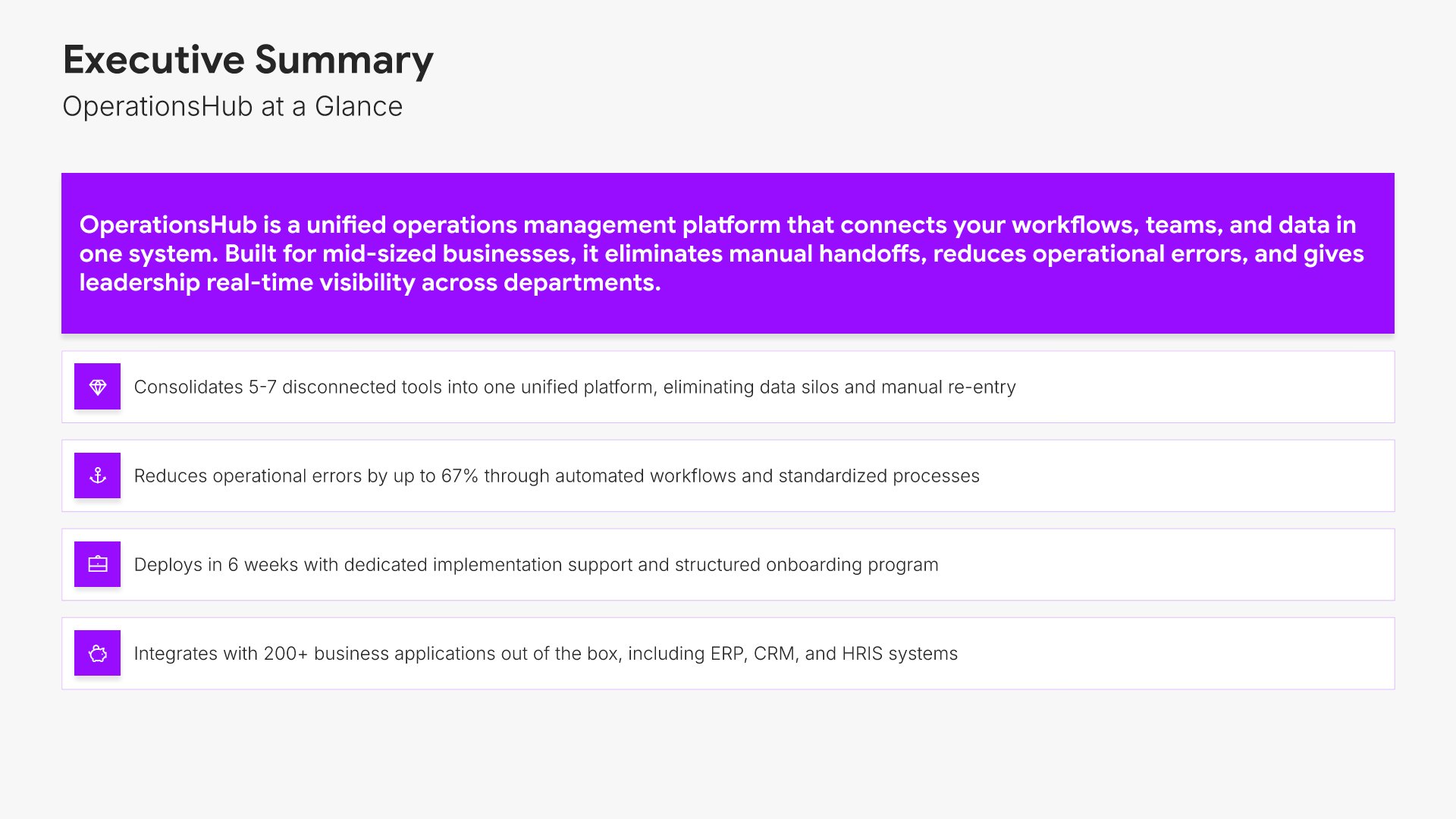Click the purple banner description paragraph
Viewport: 1456px width, 819px height.
coord(720,253)
